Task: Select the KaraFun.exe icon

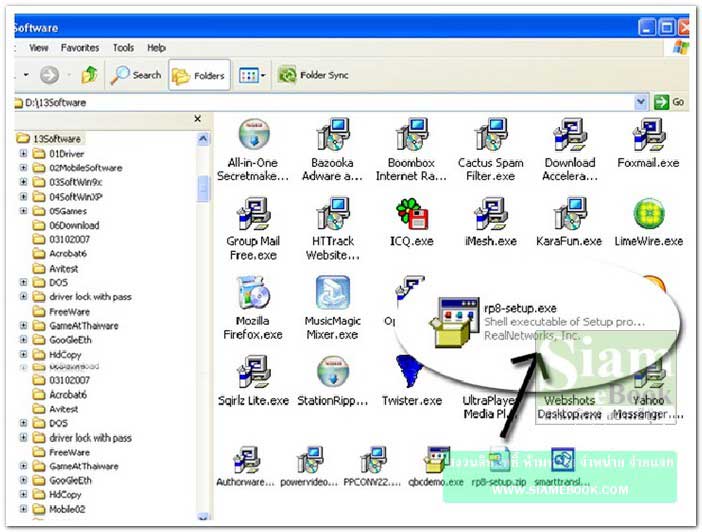Action: tap(569, 214)
